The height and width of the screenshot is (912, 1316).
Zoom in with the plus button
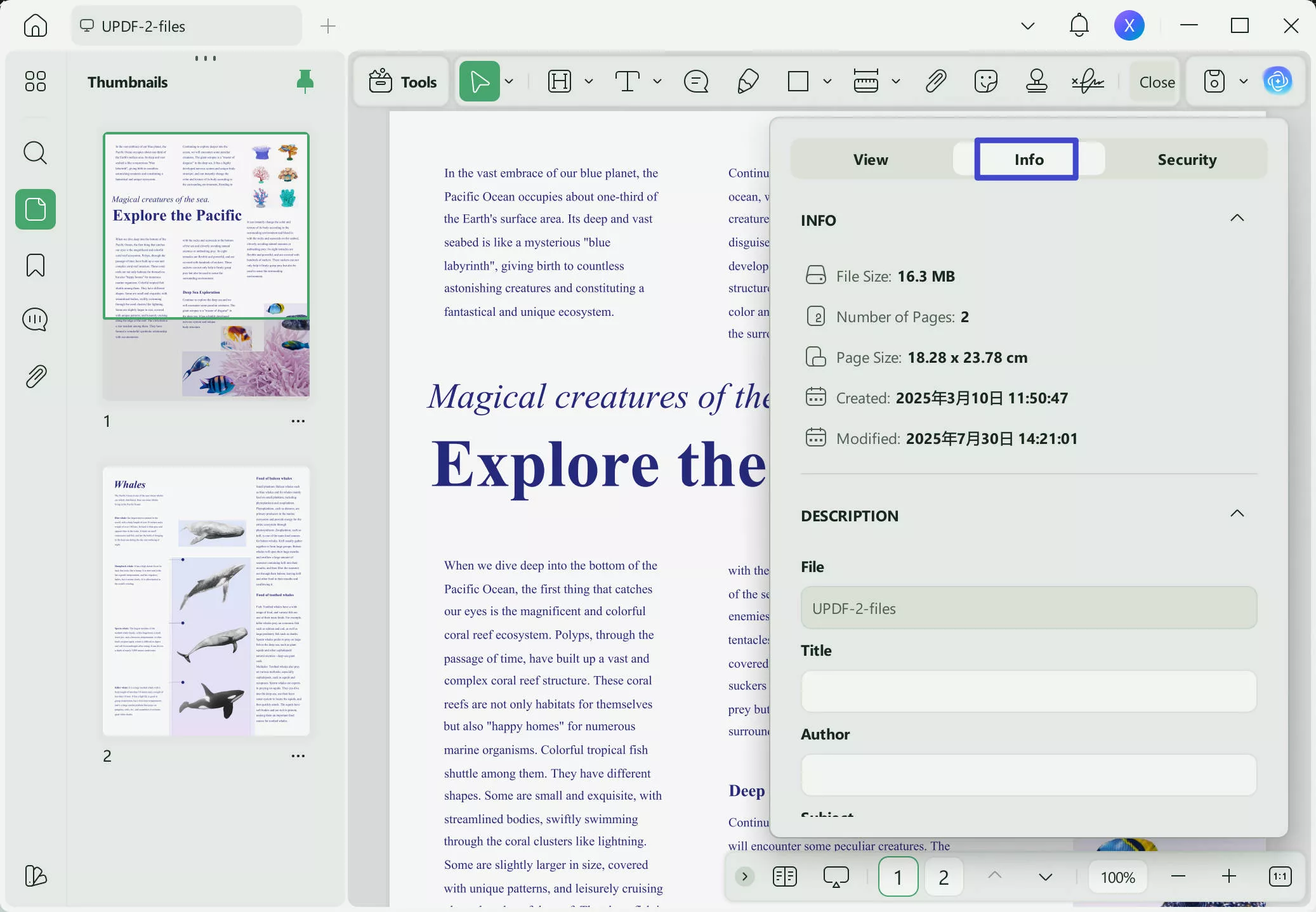pyautogui.click(x=1229, y=876)
